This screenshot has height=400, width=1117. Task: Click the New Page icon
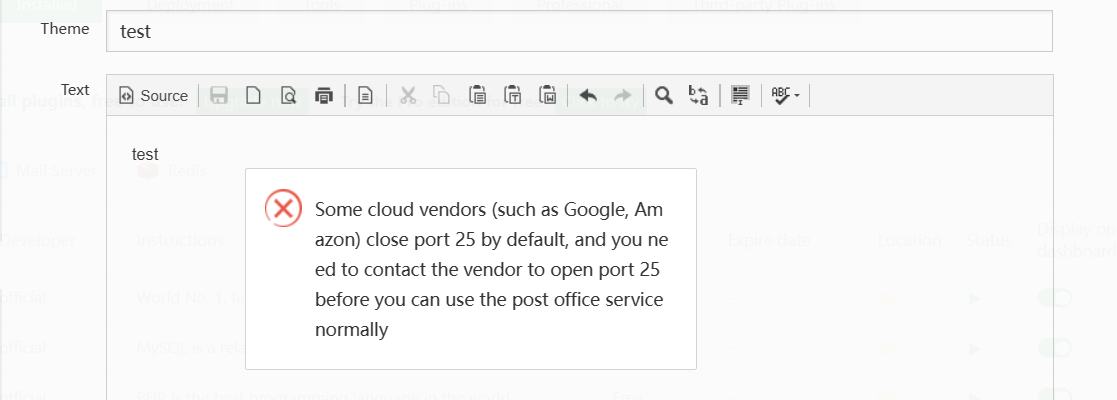253,96
